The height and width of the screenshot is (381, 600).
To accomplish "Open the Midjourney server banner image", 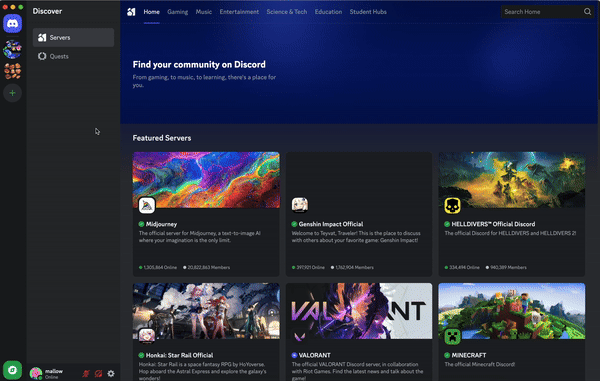I will click(x=206, y=180).
